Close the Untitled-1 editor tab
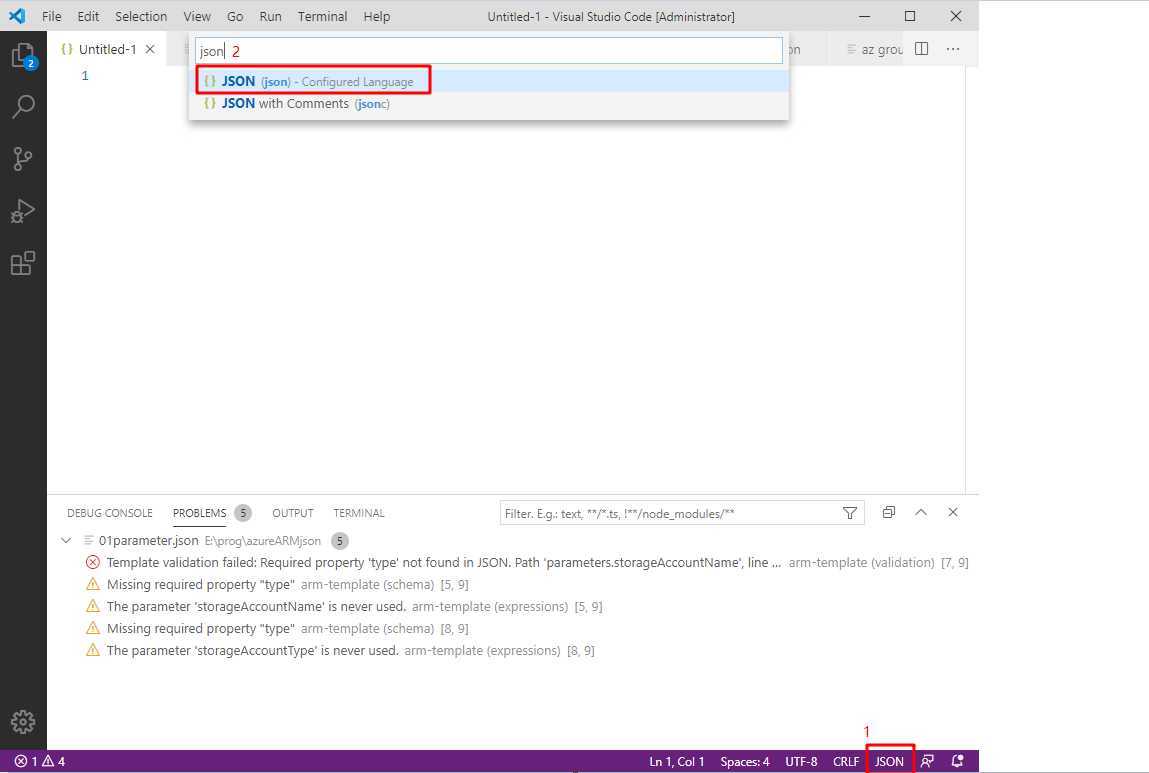 (150, 49)
